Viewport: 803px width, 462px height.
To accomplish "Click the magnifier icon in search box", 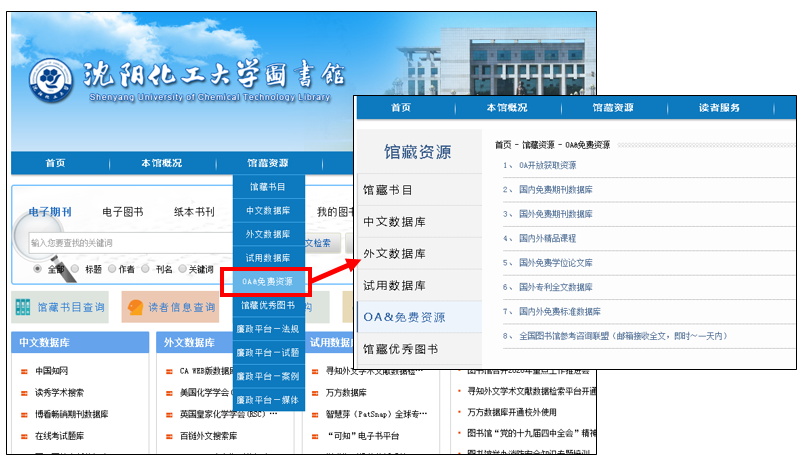I will coord(22,243).
